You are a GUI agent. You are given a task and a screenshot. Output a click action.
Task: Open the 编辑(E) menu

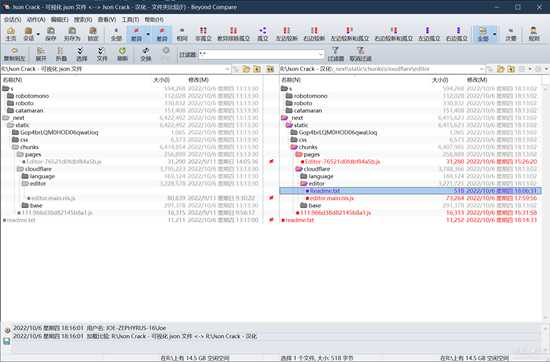[x=59, y=20]
